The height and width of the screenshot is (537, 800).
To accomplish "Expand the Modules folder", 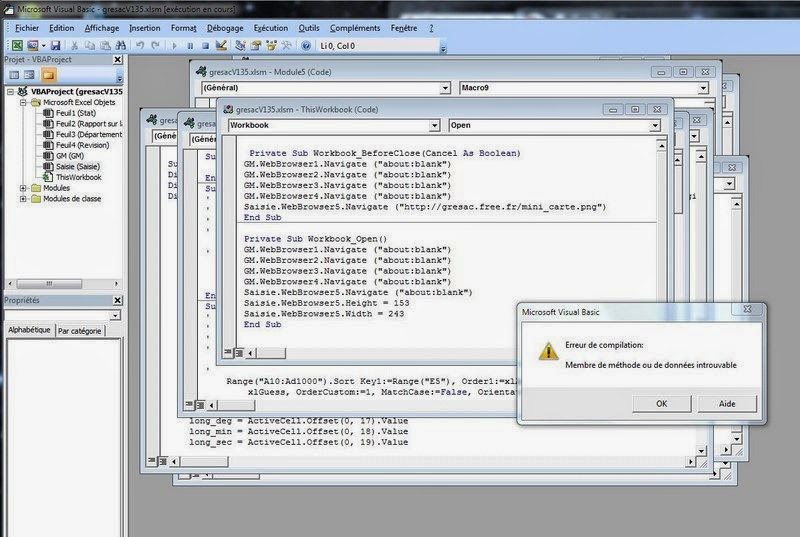I will (23, 188).
